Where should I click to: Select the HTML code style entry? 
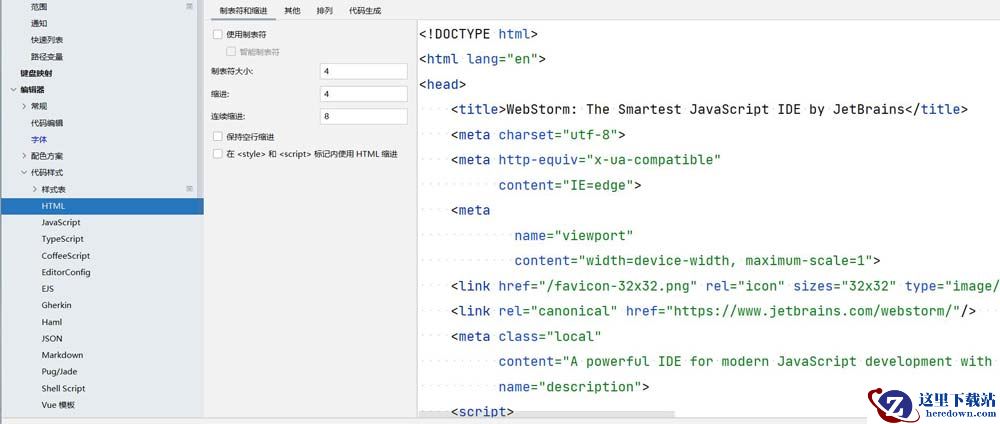coord(102,206)
